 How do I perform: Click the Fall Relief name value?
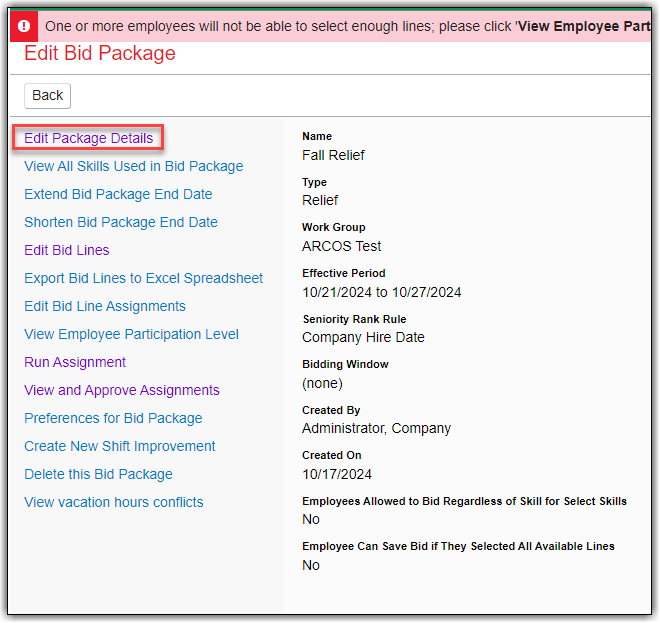pos(333,155)
